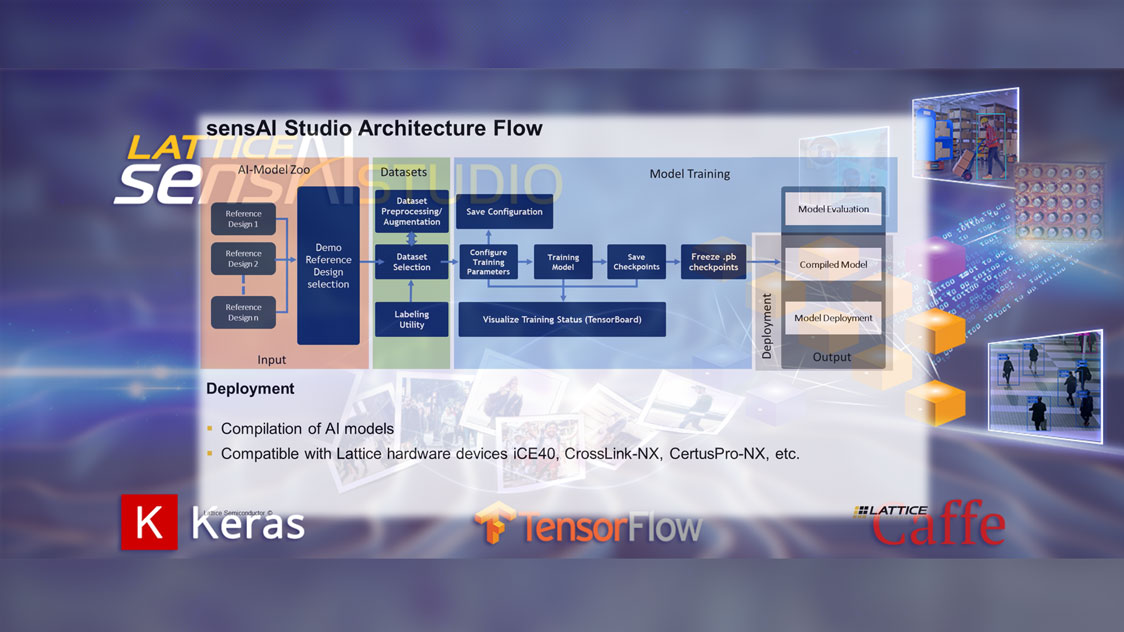
Task: Click the Dataset Selection block
Action: point(411,262)
